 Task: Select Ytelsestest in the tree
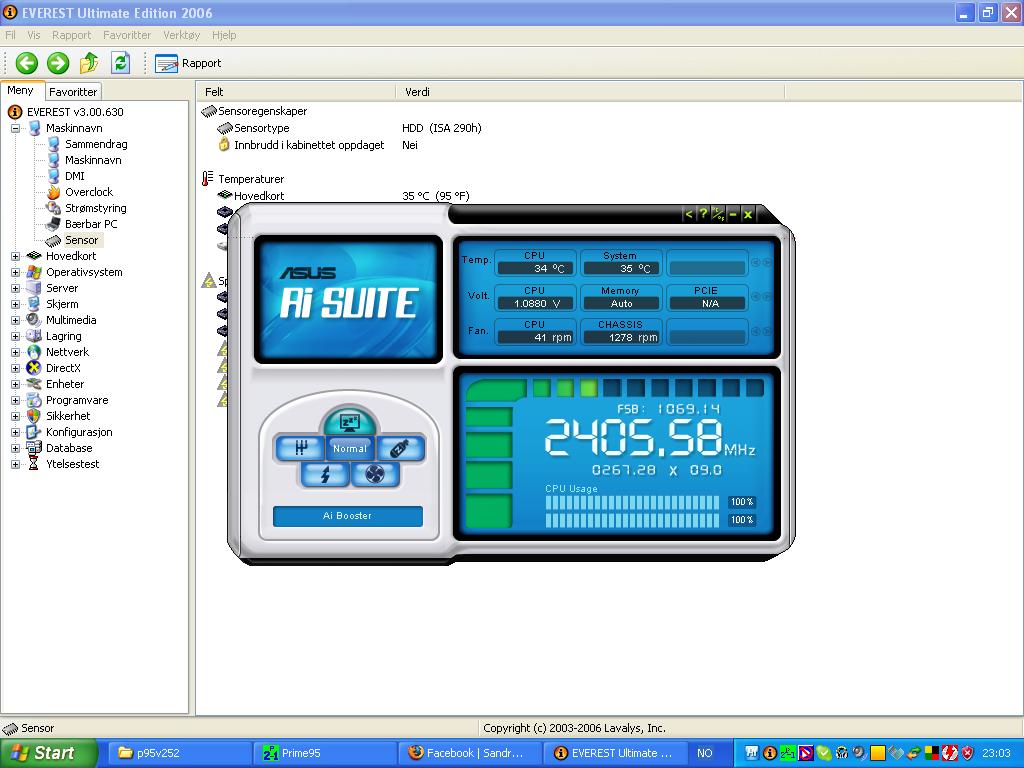(72, 464)
